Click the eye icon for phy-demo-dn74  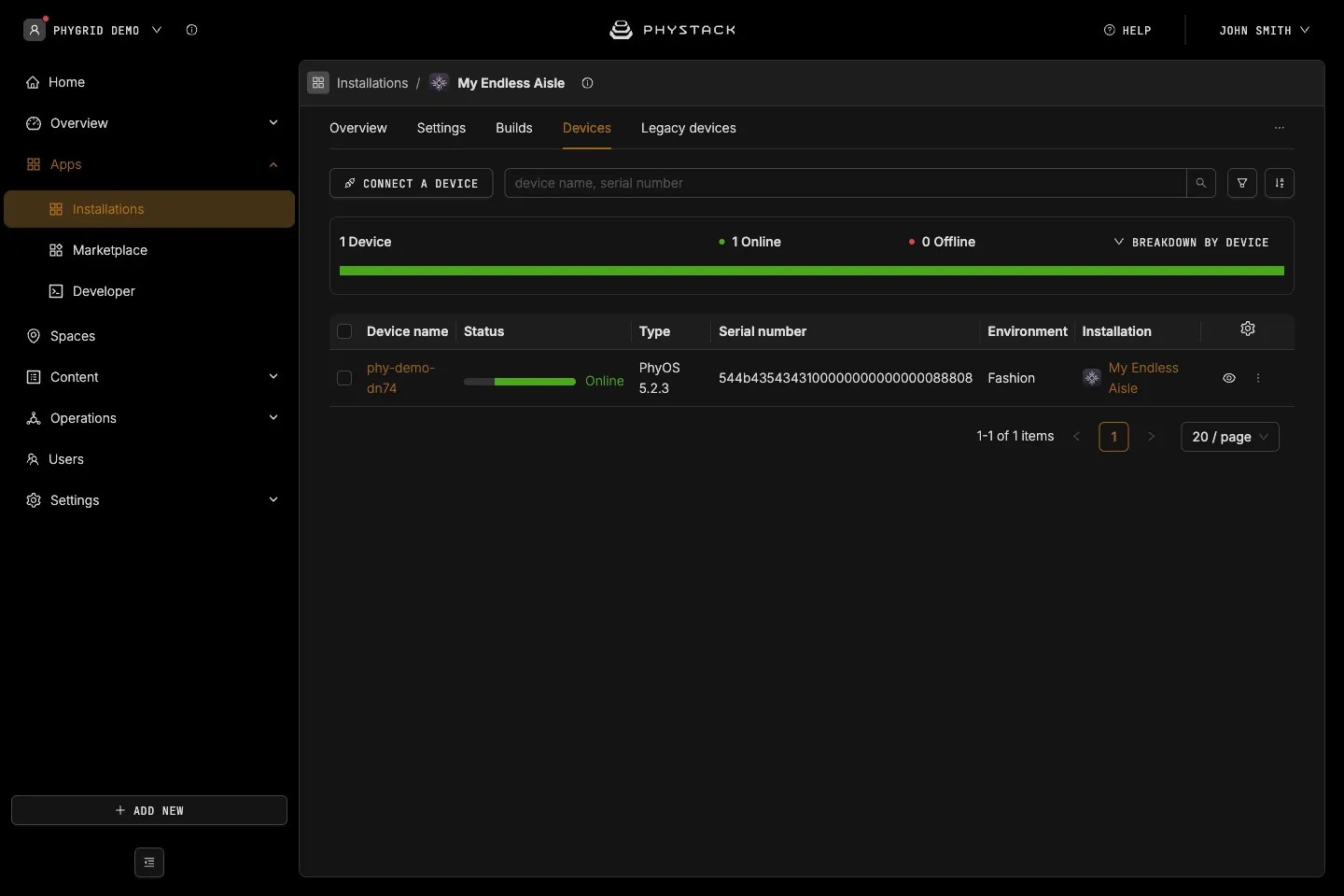tap(1229, 378)
